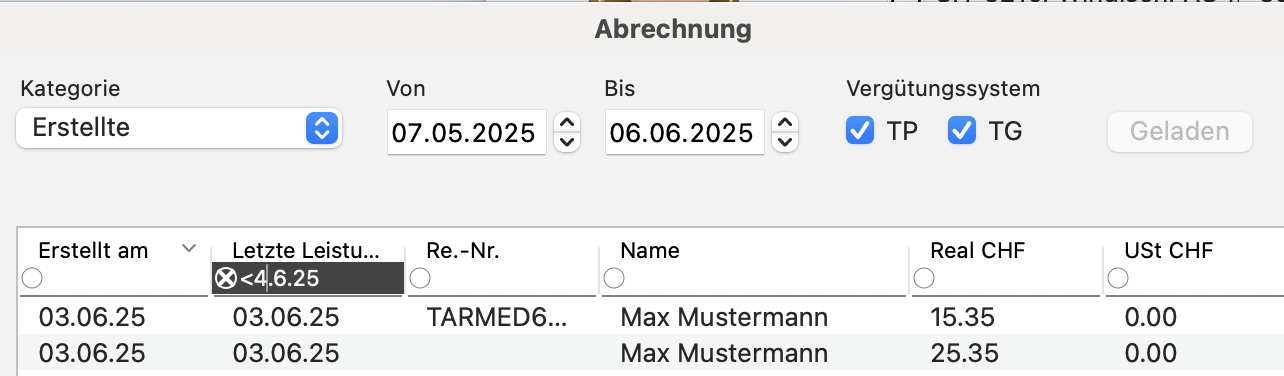Toggle sort arrow on Erstellt am column
Image resolution: width=1284 pixels, height=376 pixels.
189,250
